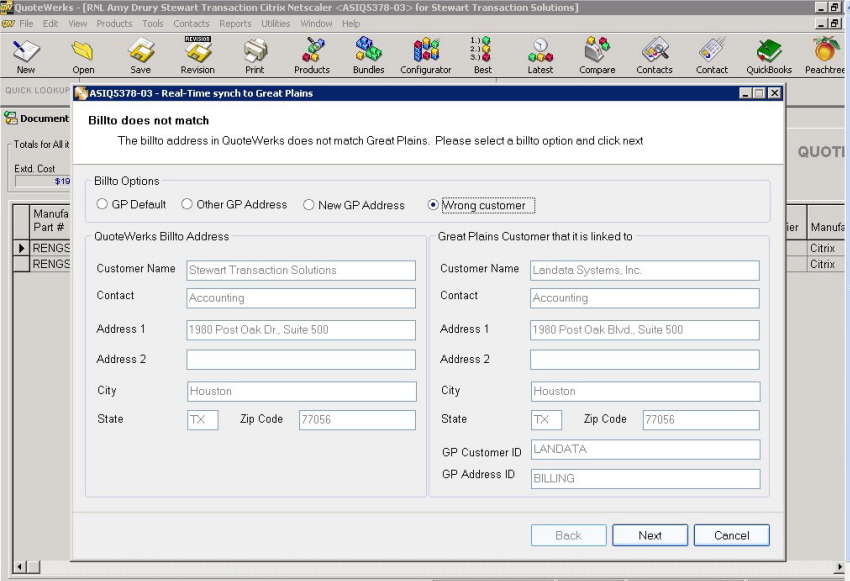Click the QuoteWerks City field
Screen dimensions: 850x581
tap(301, 391)
